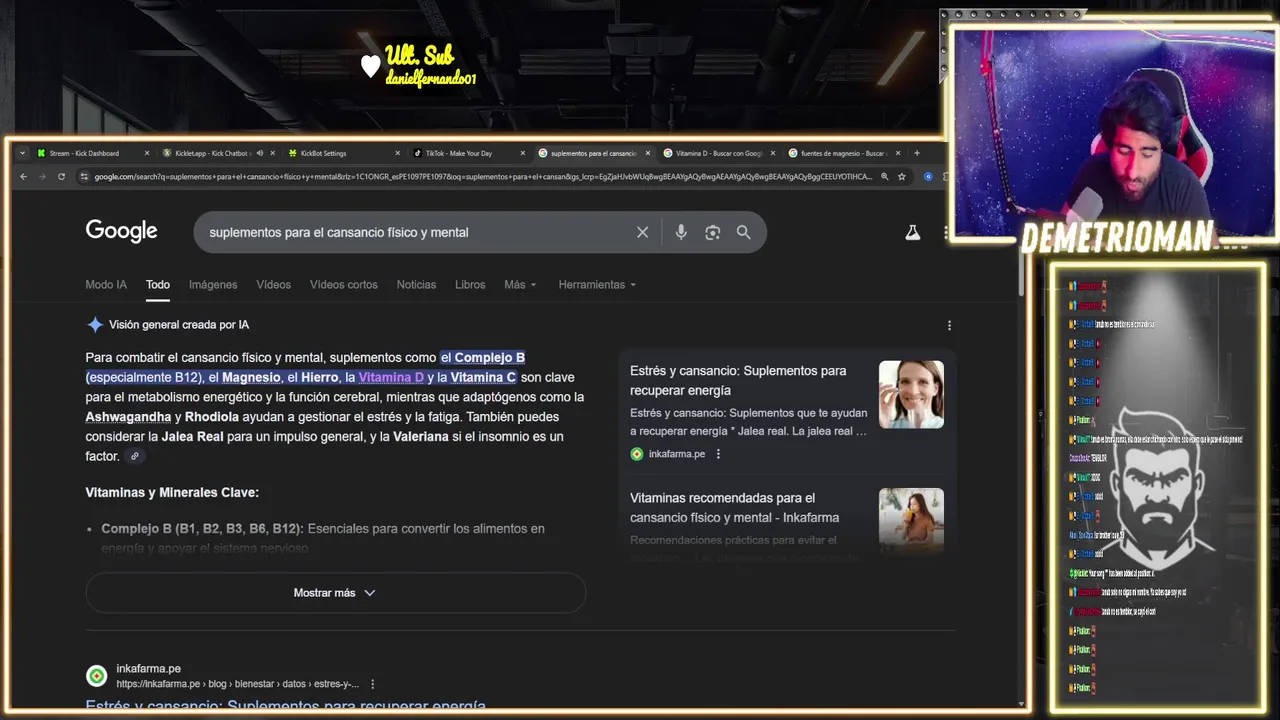Search by image with Lens icon

[712, 232]
